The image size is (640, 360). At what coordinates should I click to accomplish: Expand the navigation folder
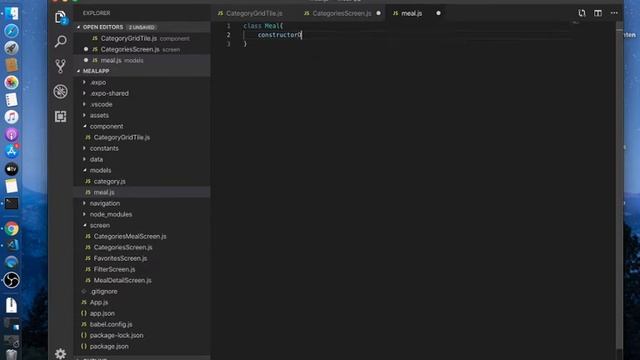105,203
